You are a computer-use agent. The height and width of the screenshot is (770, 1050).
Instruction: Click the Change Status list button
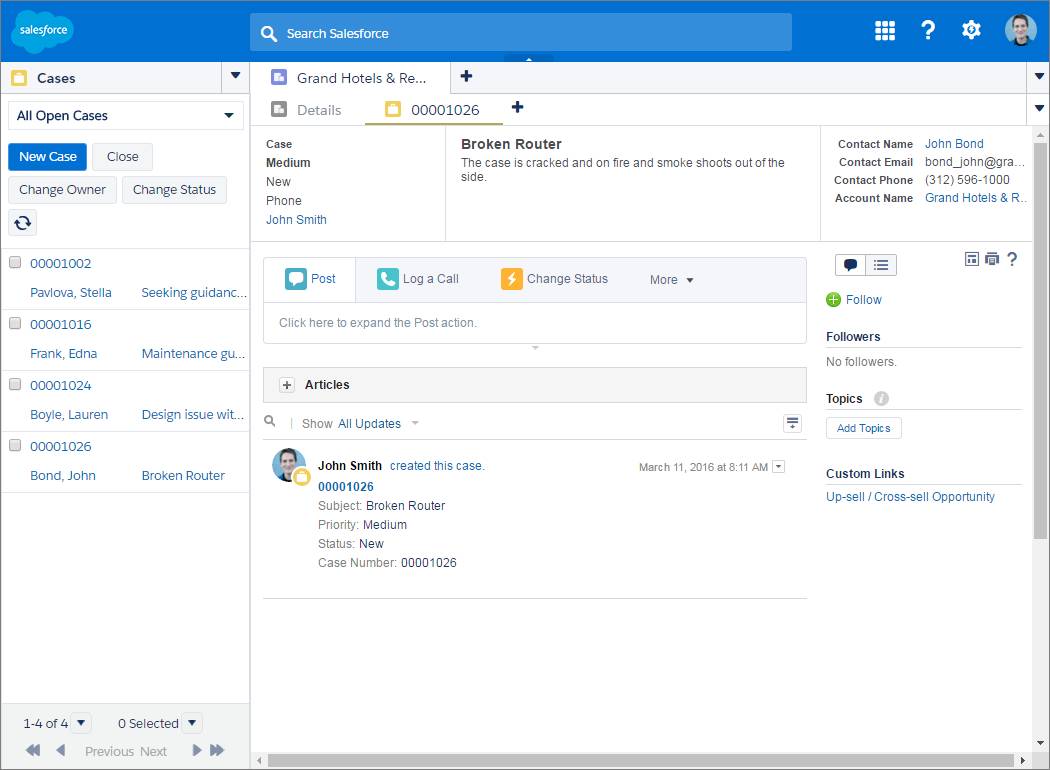[174, 189]
